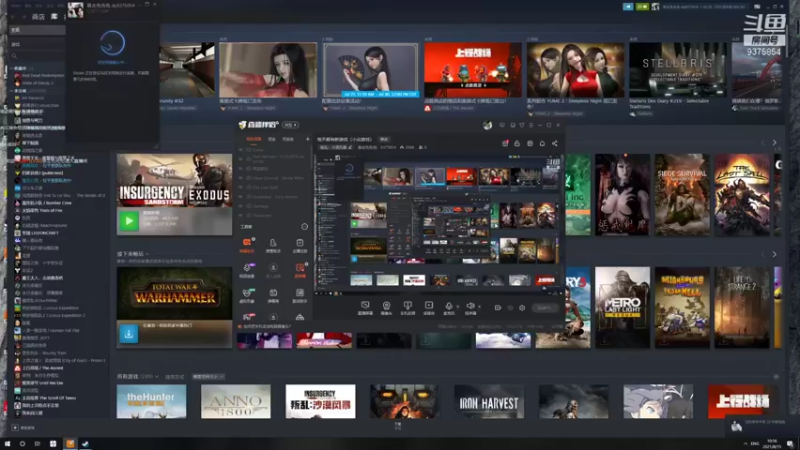Click the camera source icon in the bottom toolbar

[386, 306]
